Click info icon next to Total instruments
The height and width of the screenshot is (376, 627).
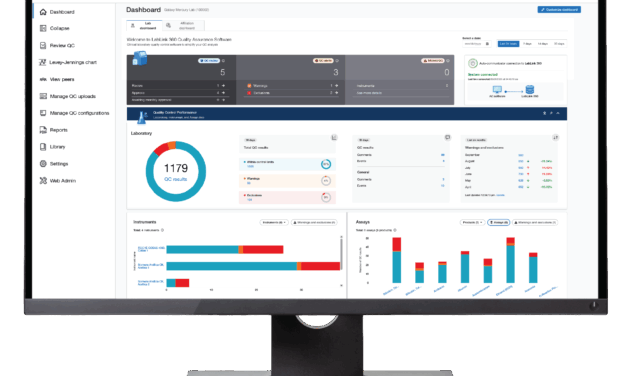(162, 230)
